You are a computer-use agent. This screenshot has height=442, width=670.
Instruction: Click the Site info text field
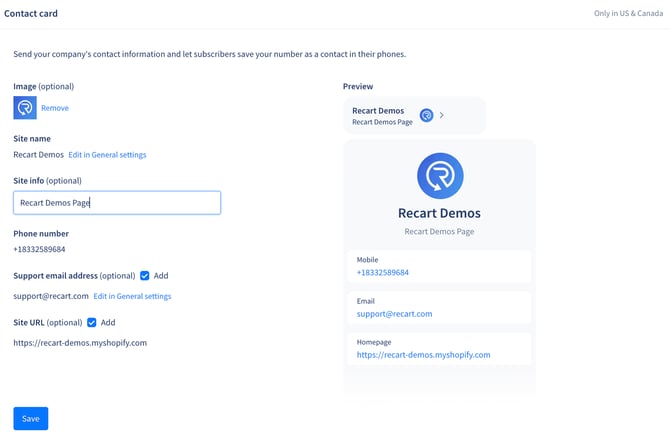(117, 203)
